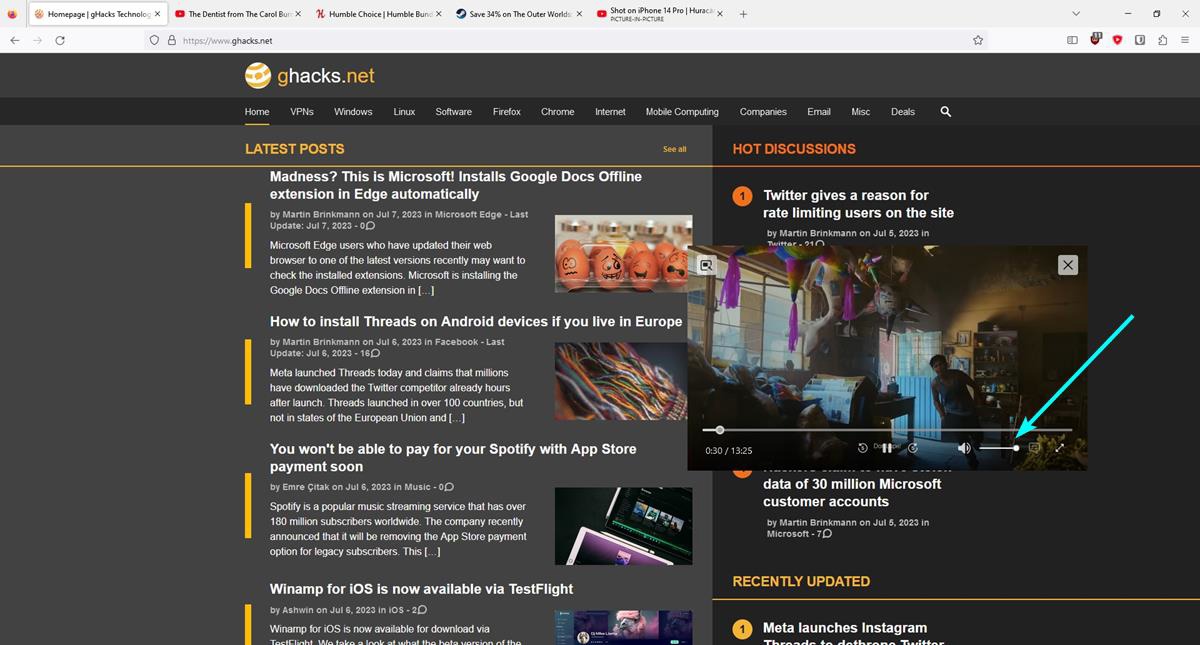Click the Microsoft Edge category link

pos(467,215)
